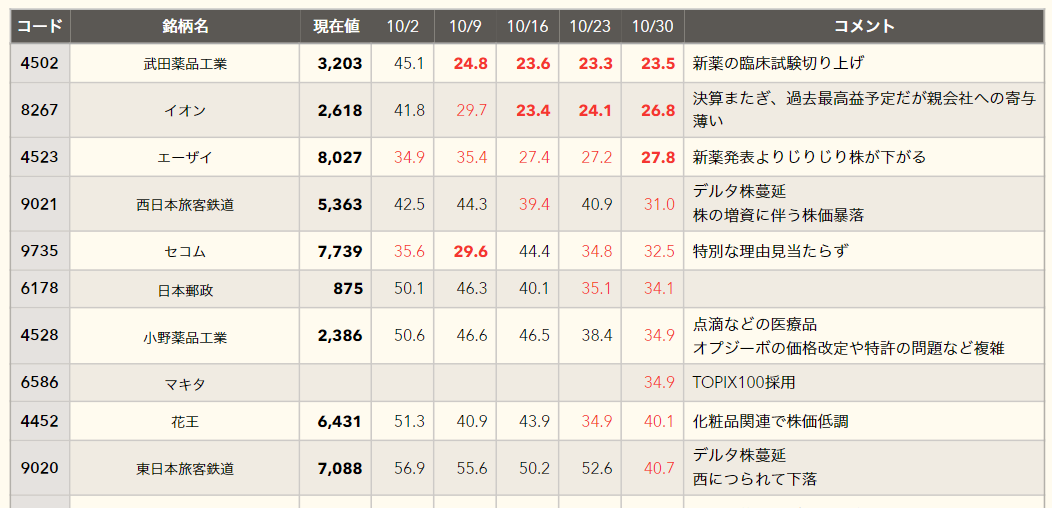Select stock code 9735
The height and width of the screenshot is (508, 1052).
[x=40, y=251]
